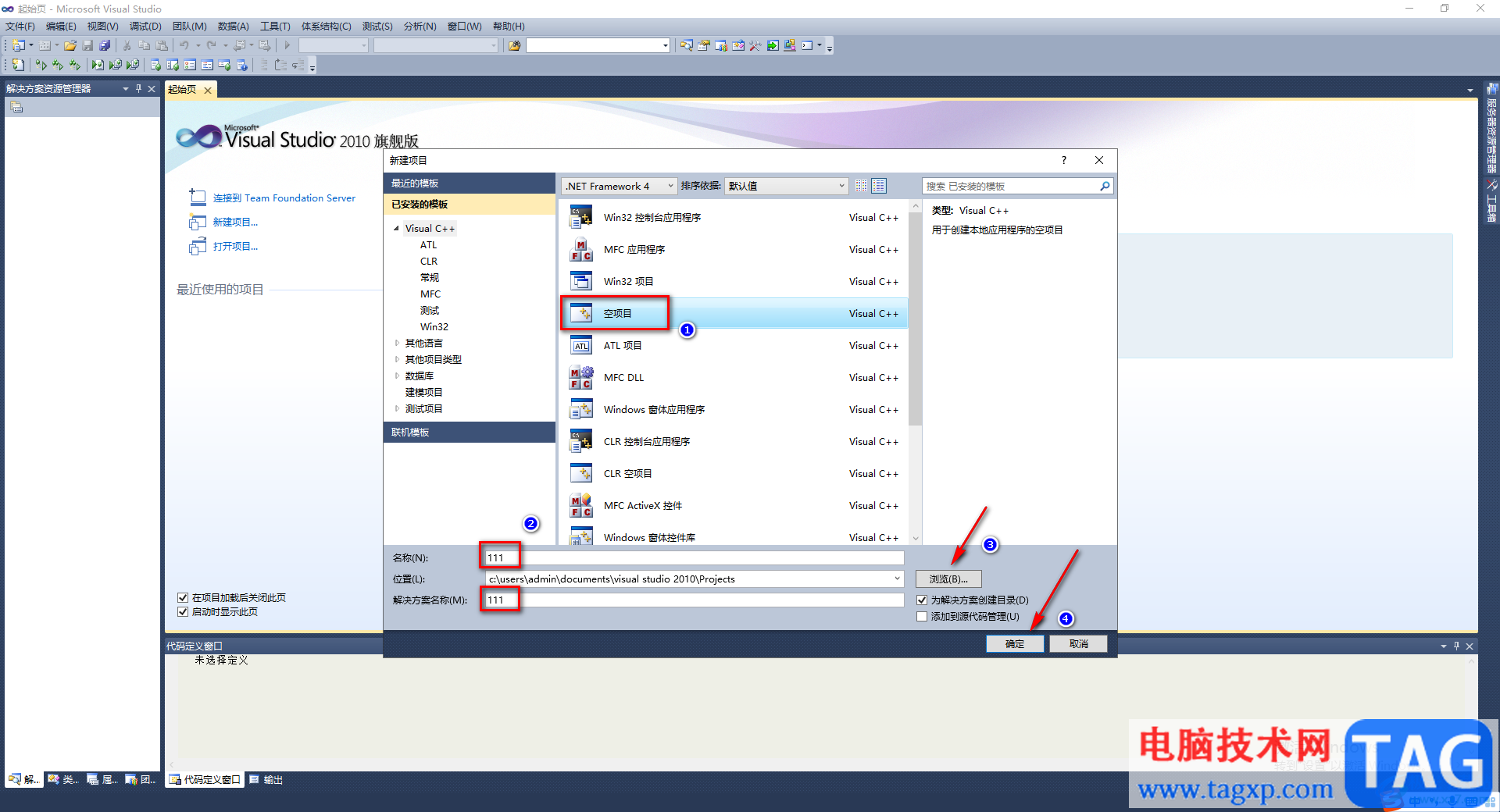Open the Toolbox hammer-and-wrench toolbar icon
Screen dimensions: 1500x812
click(x=755, y=45)
